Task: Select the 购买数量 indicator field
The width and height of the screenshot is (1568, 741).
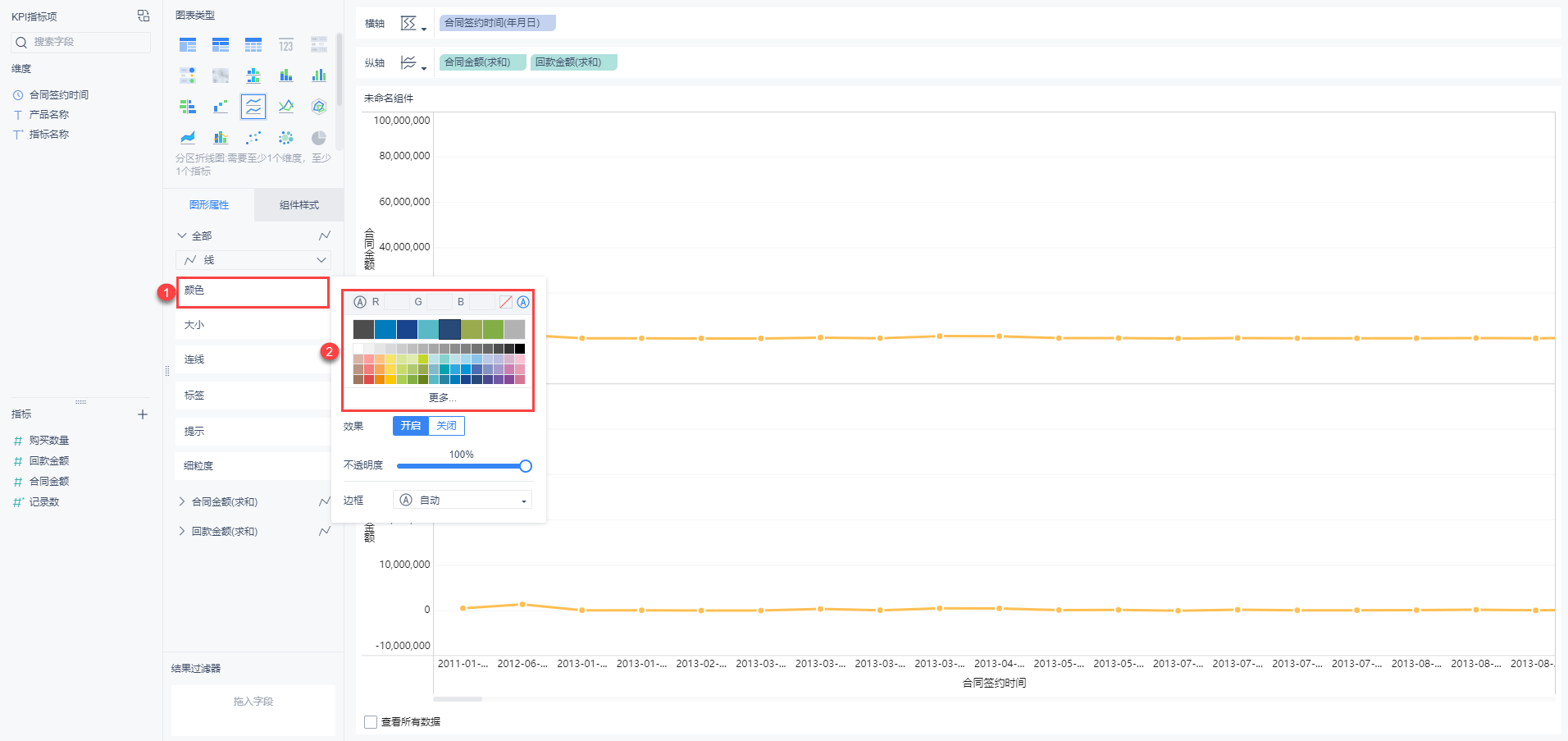Action: click(49, 441)
